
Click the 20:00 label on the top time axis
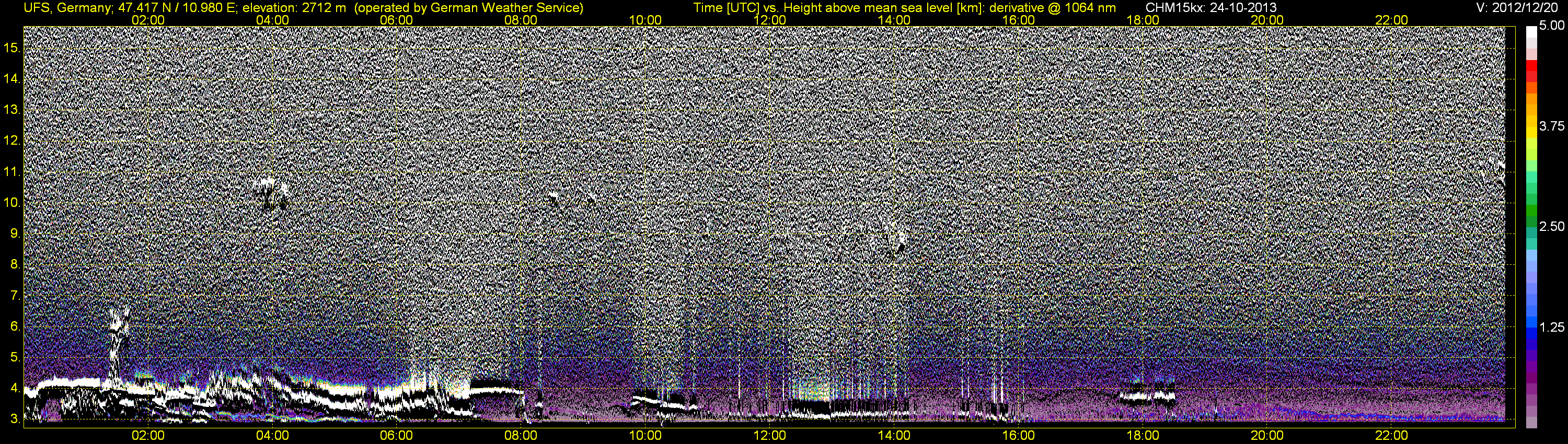tap(1267, 20)
